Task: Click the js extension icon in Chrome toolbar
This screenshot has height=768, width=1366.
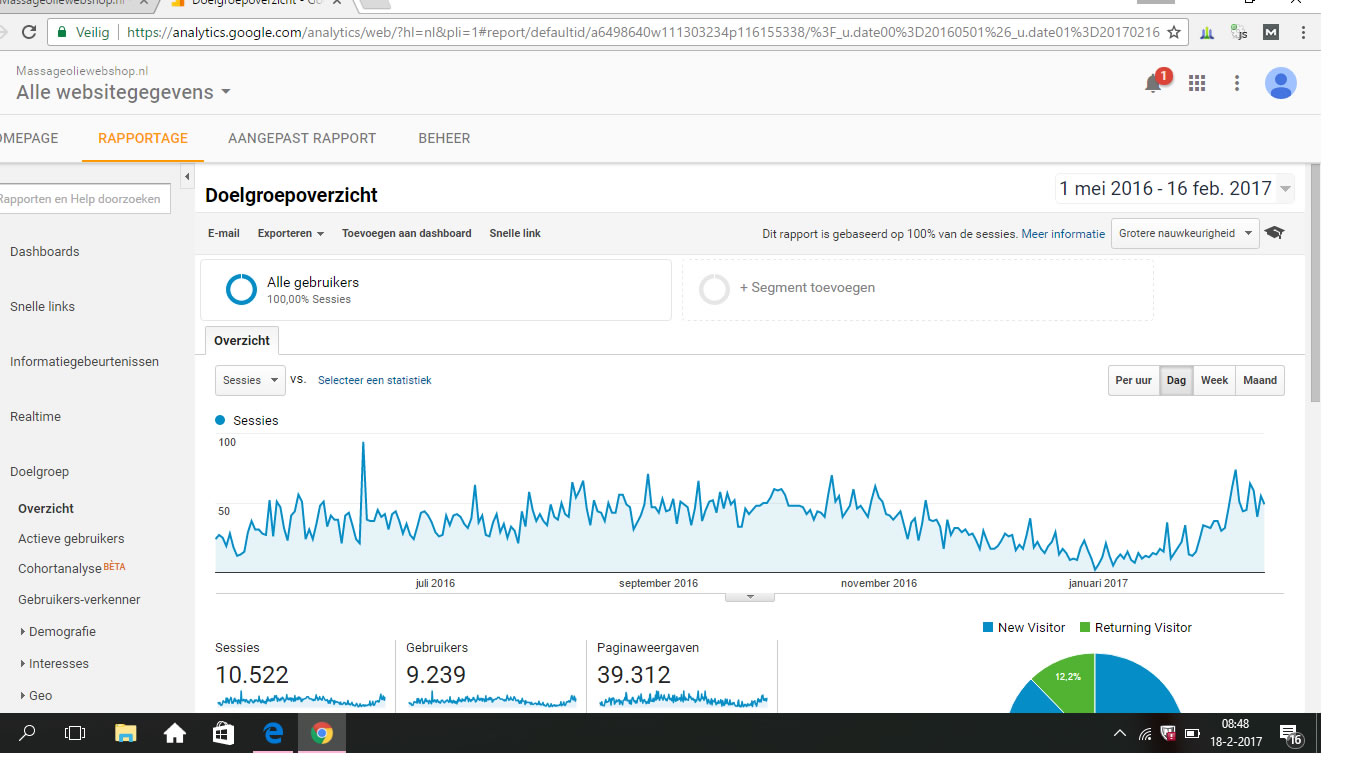Action: pos(1239,32)
